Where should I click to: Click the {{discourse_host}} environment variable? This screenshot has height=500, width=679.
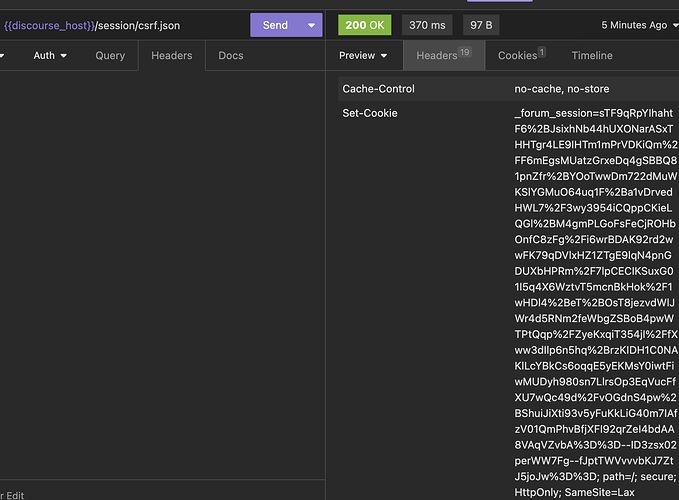49,26
